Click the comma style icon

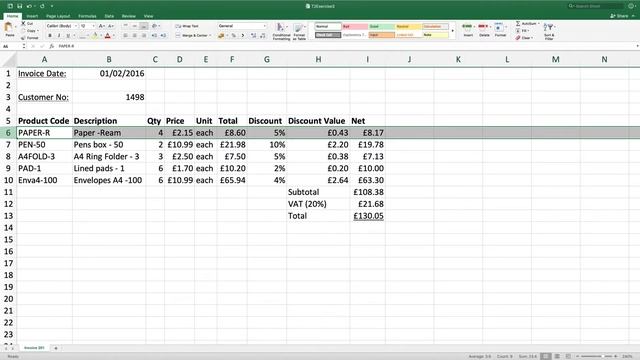242,36
